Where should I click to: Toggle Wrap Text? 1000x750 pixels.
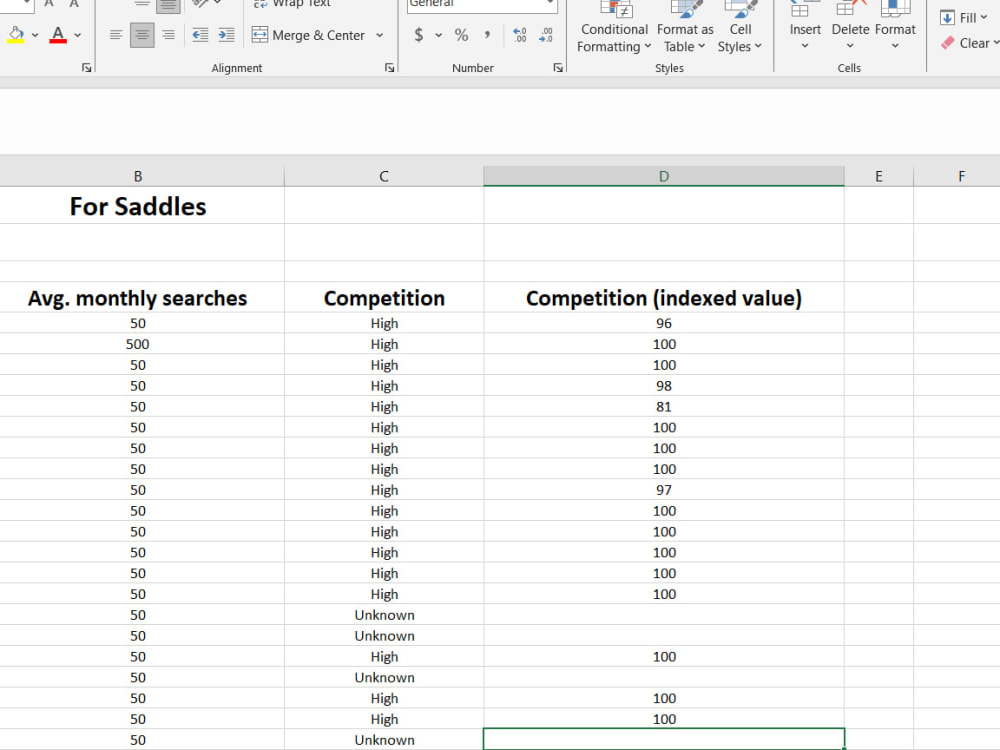click(292, 4)
